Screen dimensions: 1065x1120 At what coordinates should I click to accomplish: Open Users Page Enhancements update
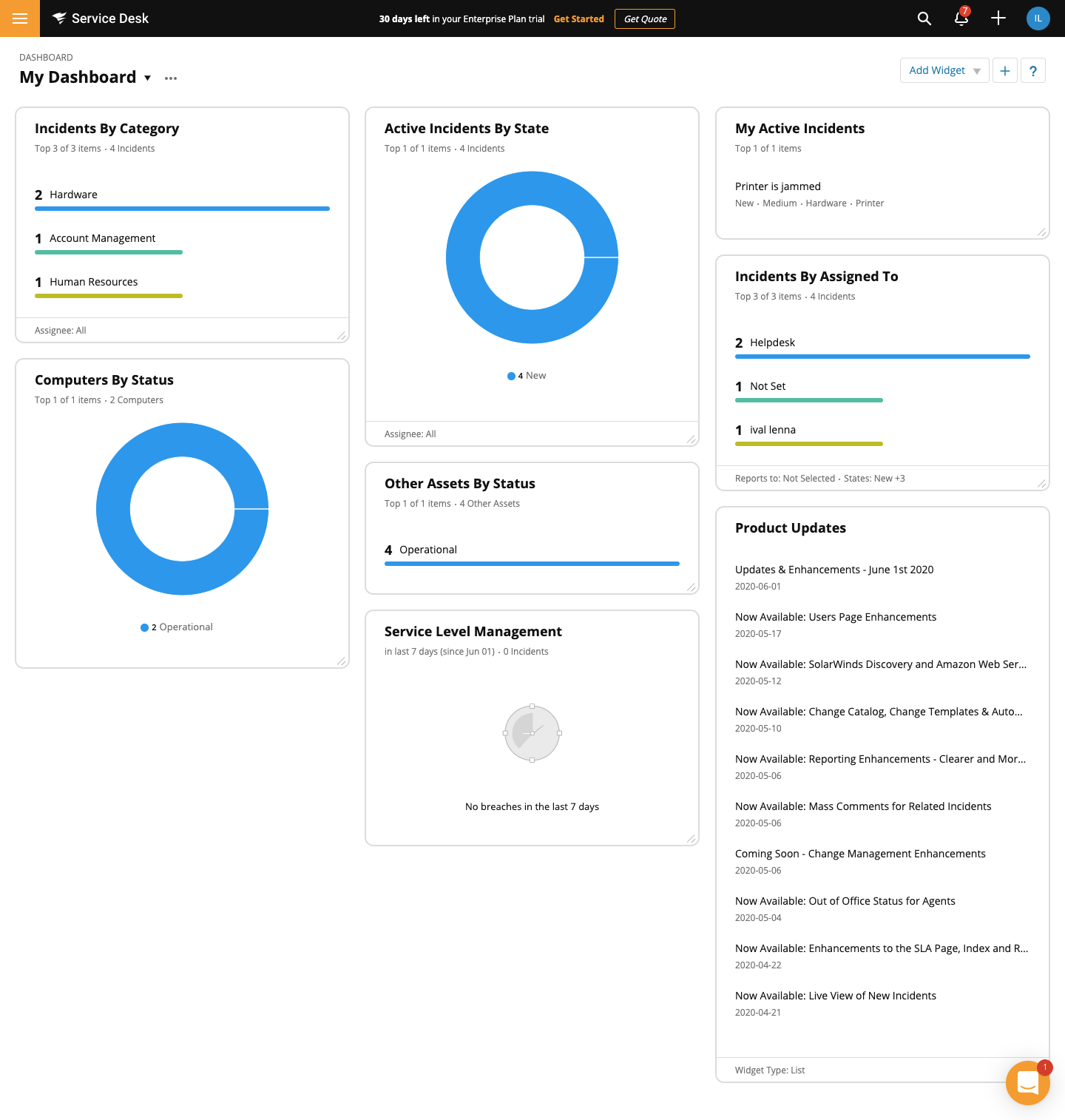click(836, 617)
